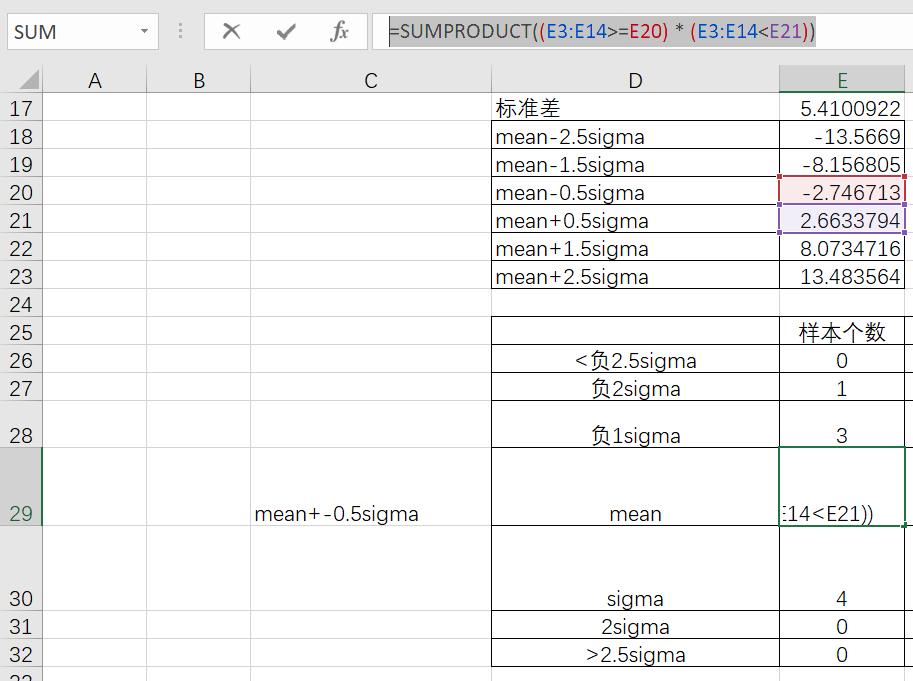Select row 26 header

pos(21,359)
